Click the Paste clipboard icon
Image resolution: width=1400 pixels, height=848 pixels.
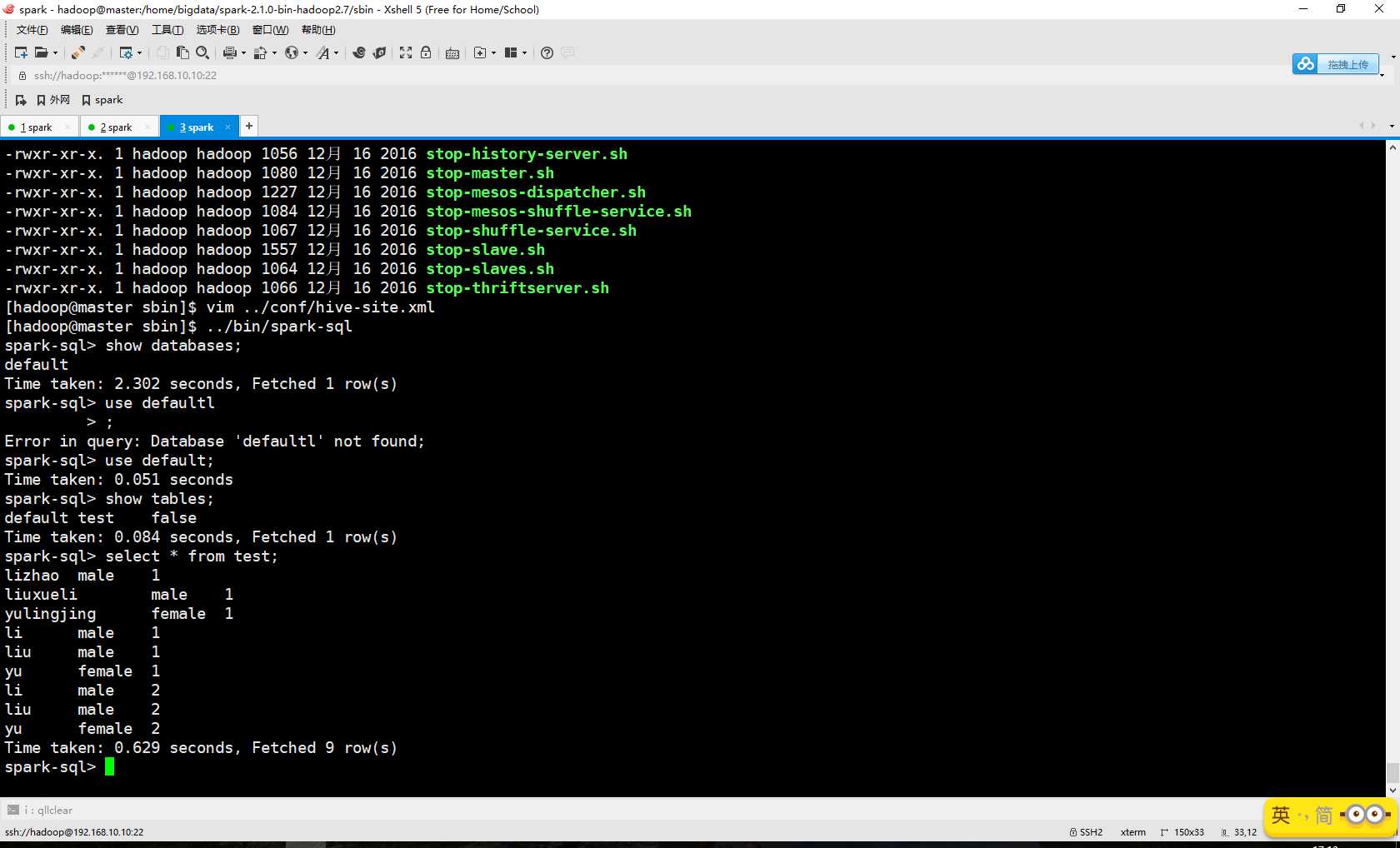[x=182, y=52]
